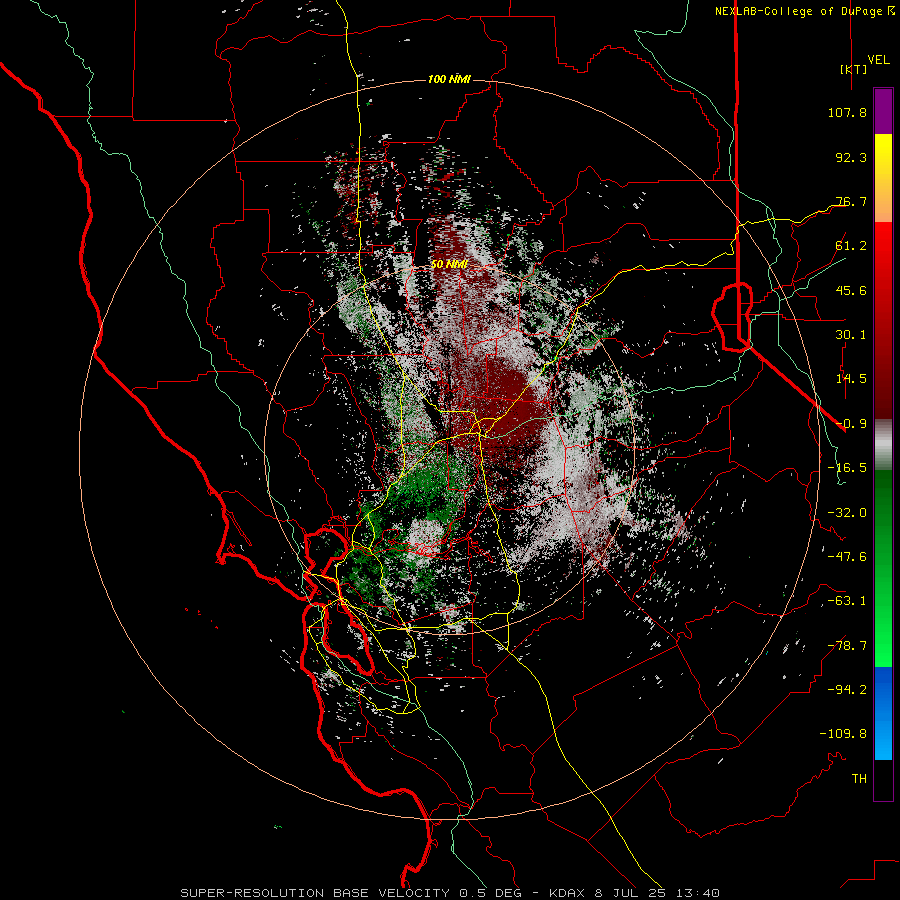Click the -109.8 scale value
900x900 pixels.
(843, 734)
